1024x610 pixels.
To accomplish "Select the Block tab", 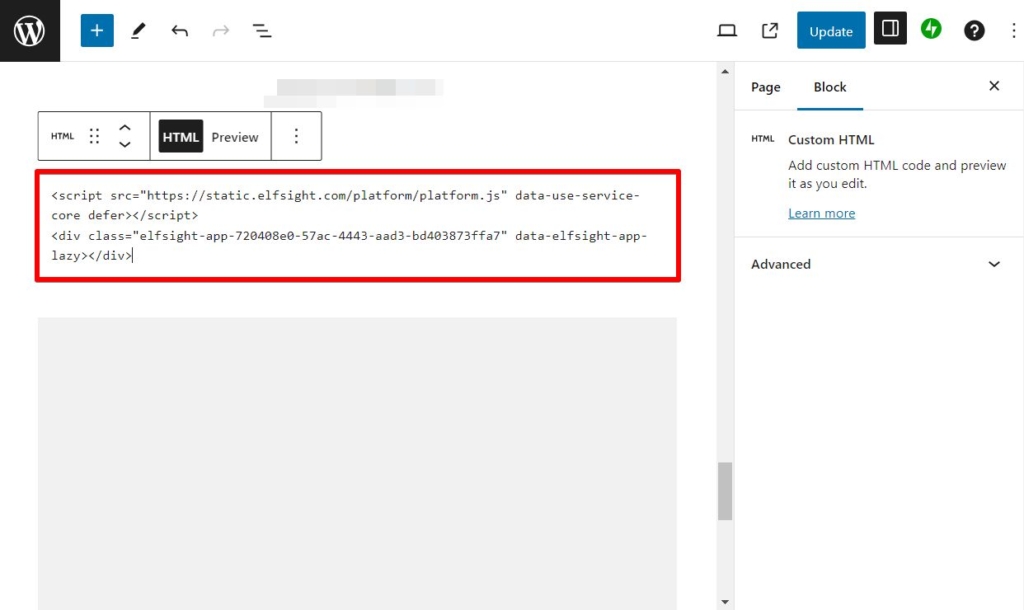I will click(x=830, y=87).
